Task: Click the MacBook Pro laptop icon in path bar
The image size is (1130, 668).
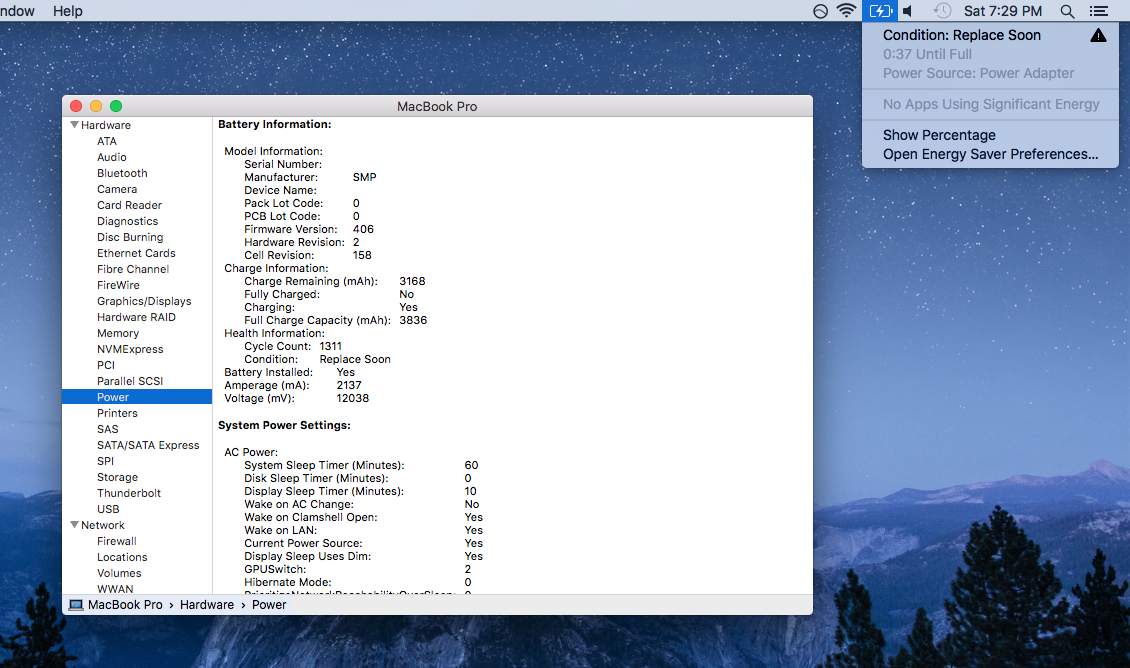Action: pos(76,605)
